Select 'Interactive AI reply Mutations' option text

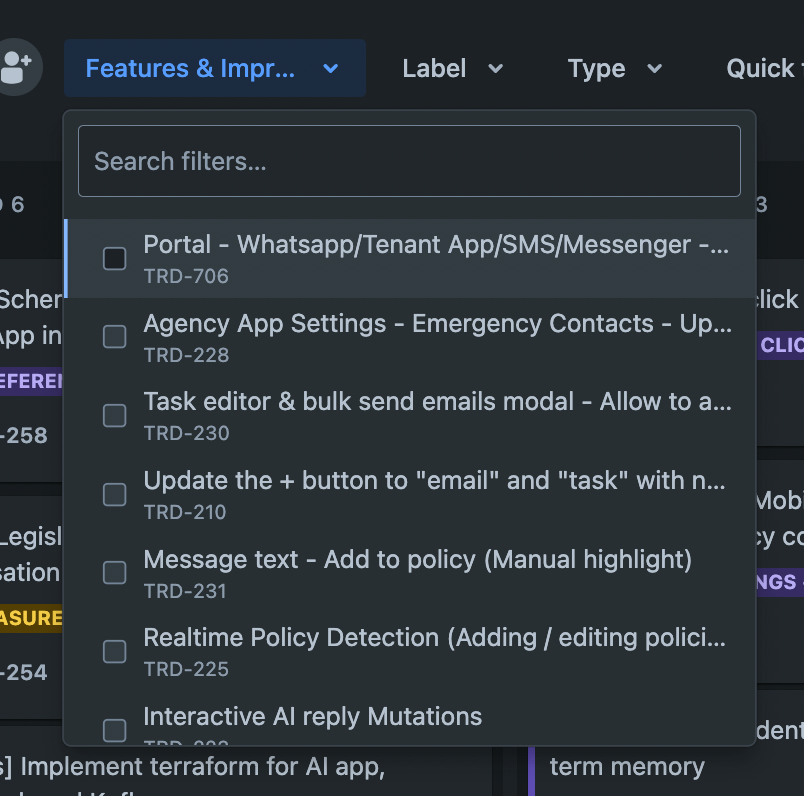coord(313,717)
